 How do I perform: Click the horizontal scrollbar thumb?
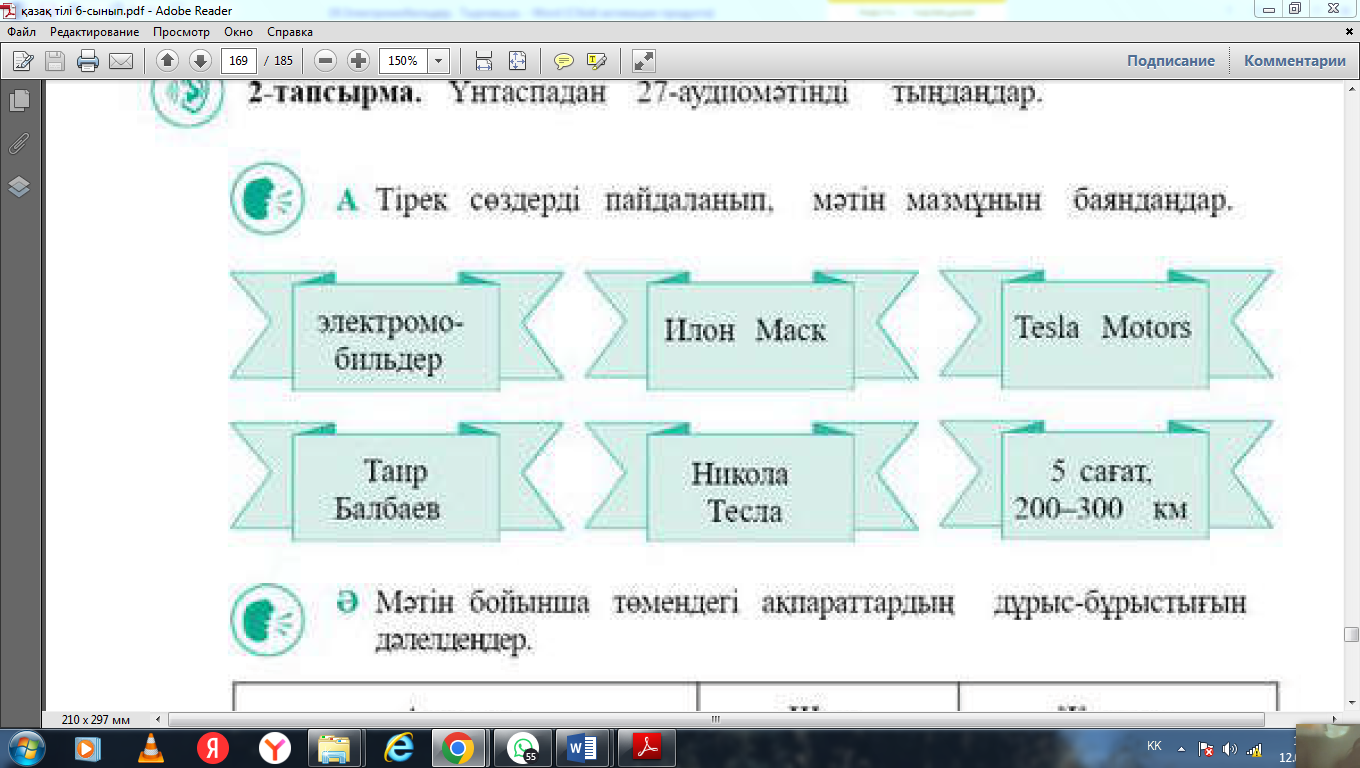[x=716, y=719]
